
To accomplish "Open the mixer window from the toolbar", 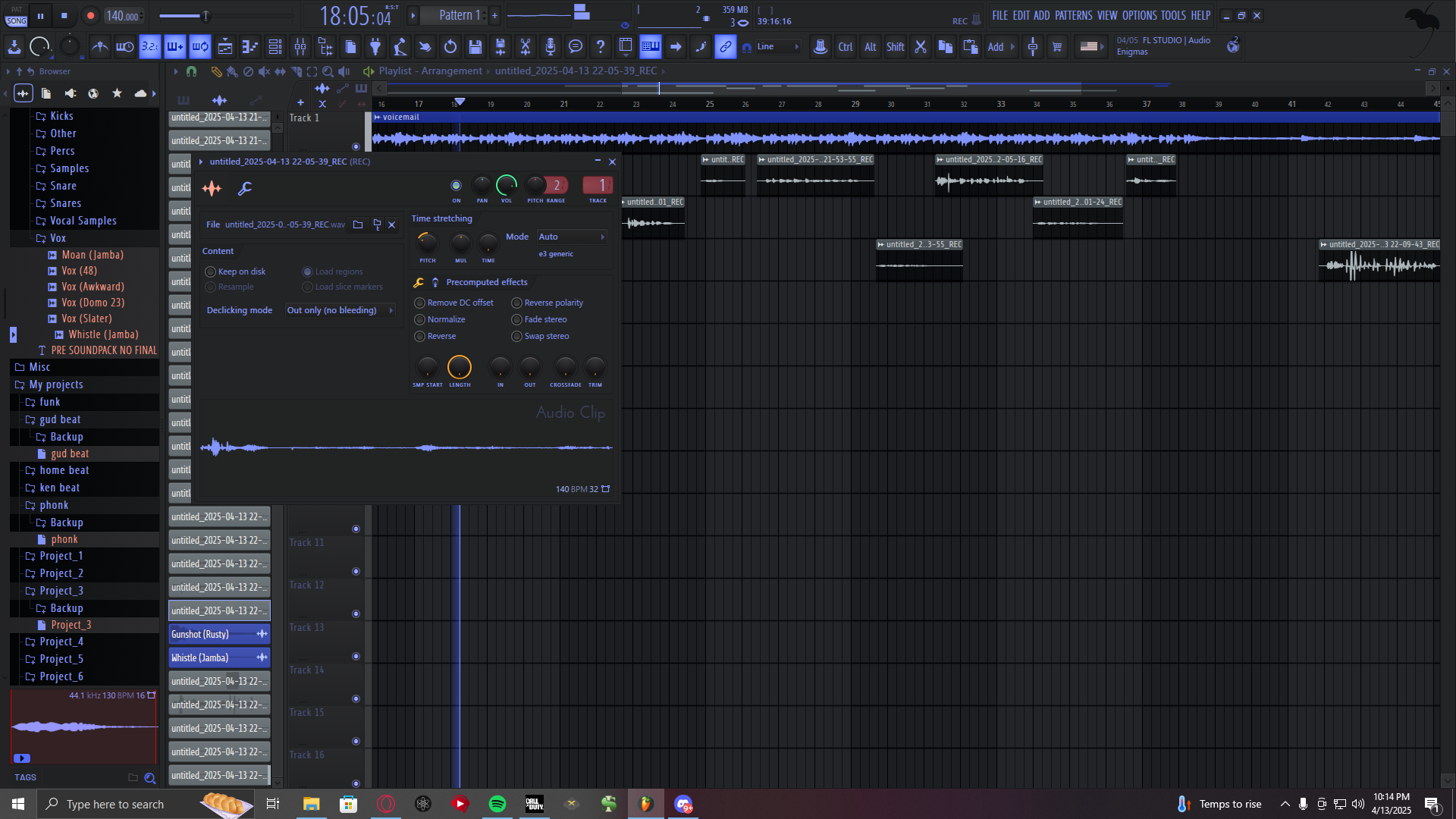I will (300, 47).
